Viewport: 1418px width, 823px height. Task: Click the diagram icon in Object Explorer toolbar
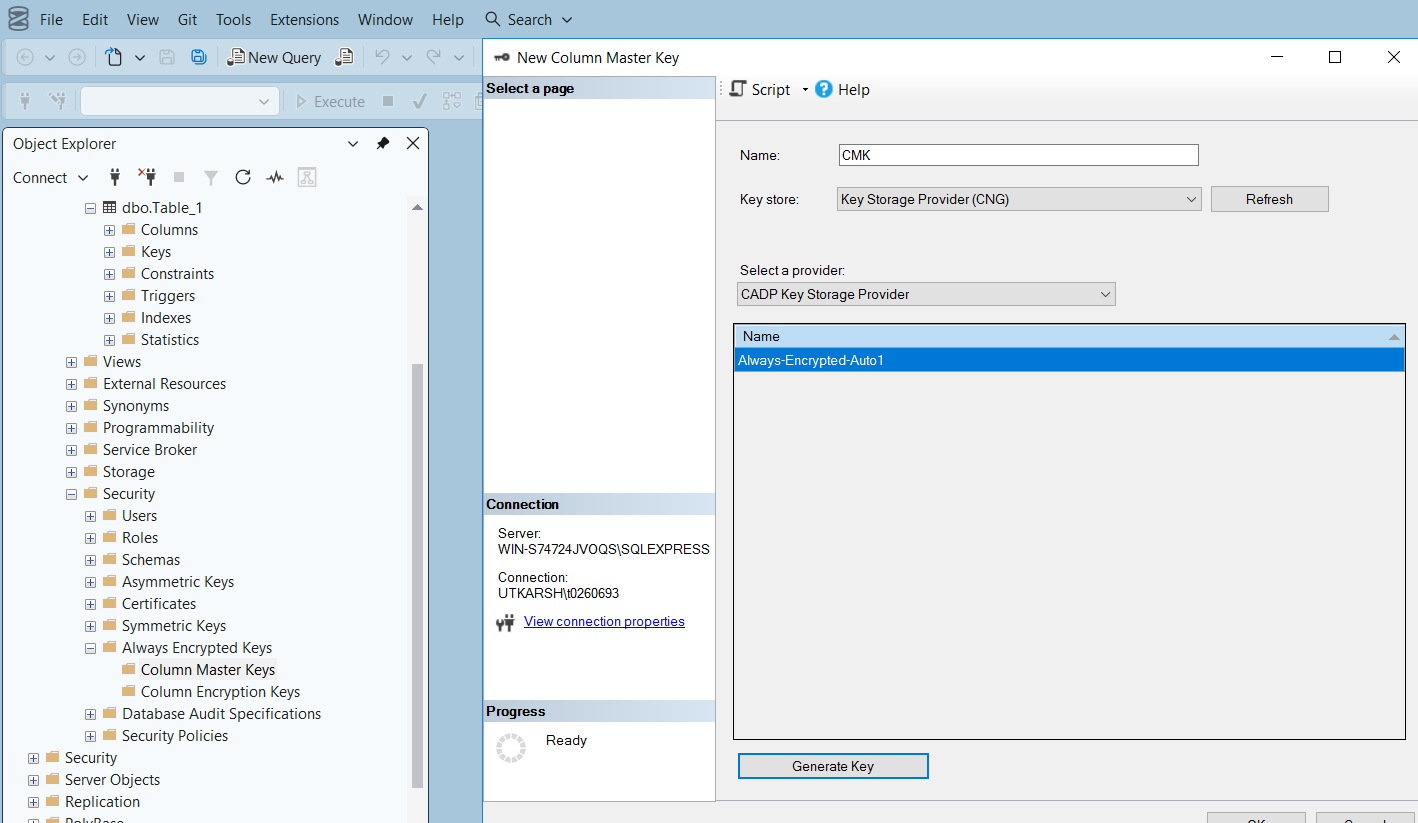point(307,177)
